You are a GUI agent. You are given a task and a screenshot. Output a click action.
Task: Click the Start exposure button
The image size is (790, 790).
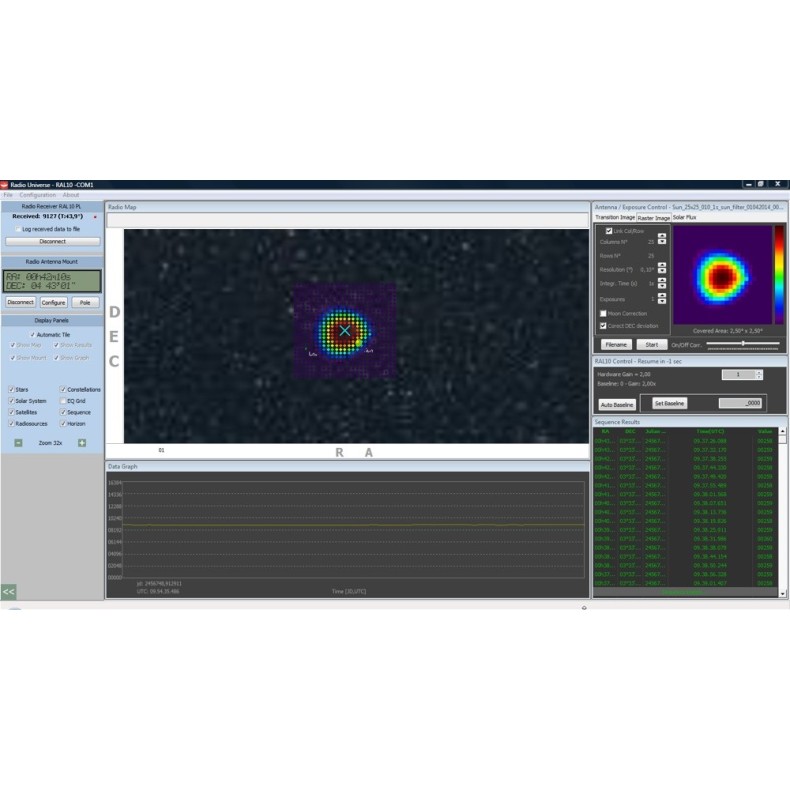tap(650, 344)
